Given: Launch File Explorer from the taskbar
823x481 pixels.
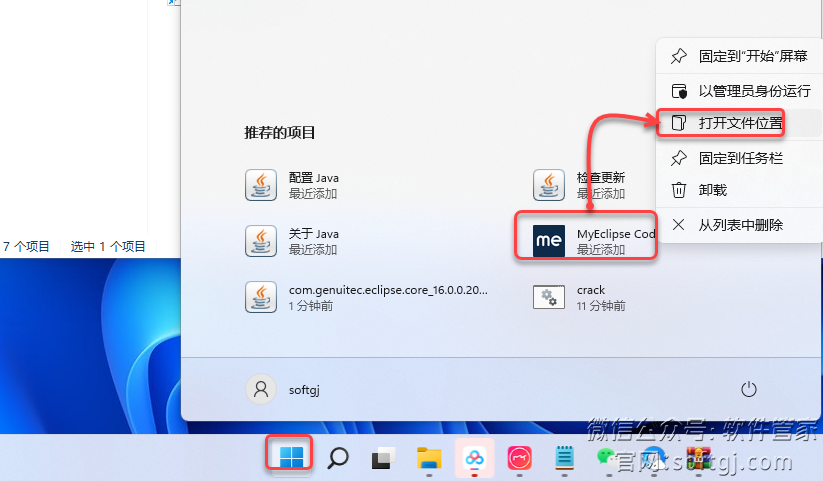Looking at the screenshot, I should point(429,457).
